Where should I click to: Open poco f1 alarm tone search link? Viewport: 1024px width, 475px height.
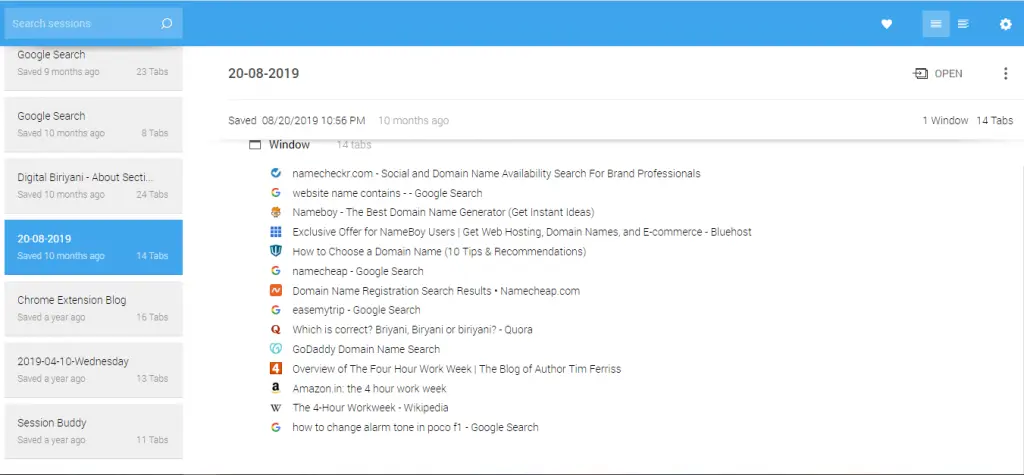click(x=415, y=427)
